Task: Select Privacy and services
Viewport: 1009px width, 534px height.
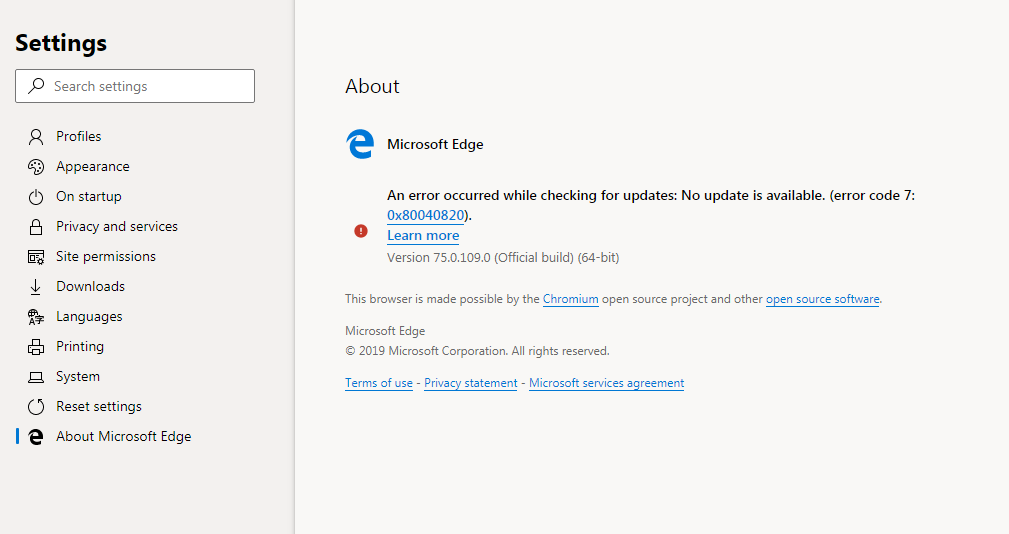Action: click(116, 226)
